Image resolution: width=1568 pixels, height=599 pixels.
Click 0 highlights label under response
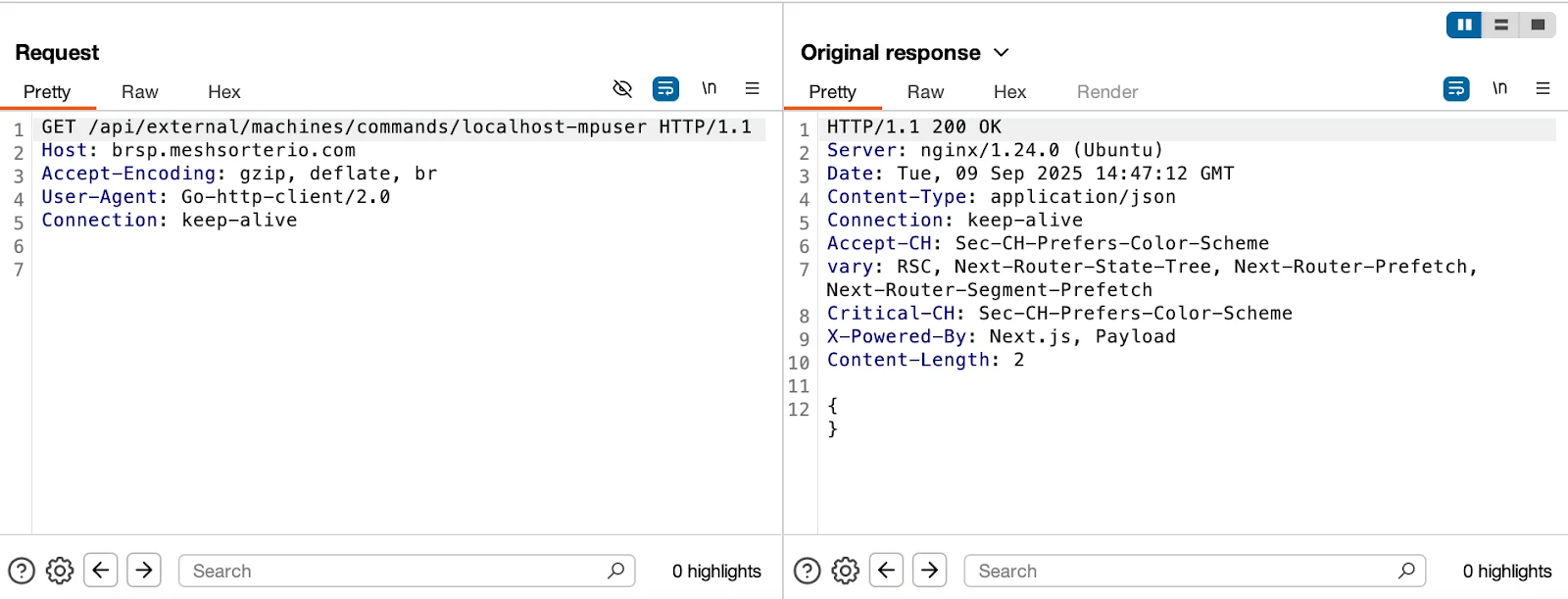pyautogui.click(x=1507, y=572)
